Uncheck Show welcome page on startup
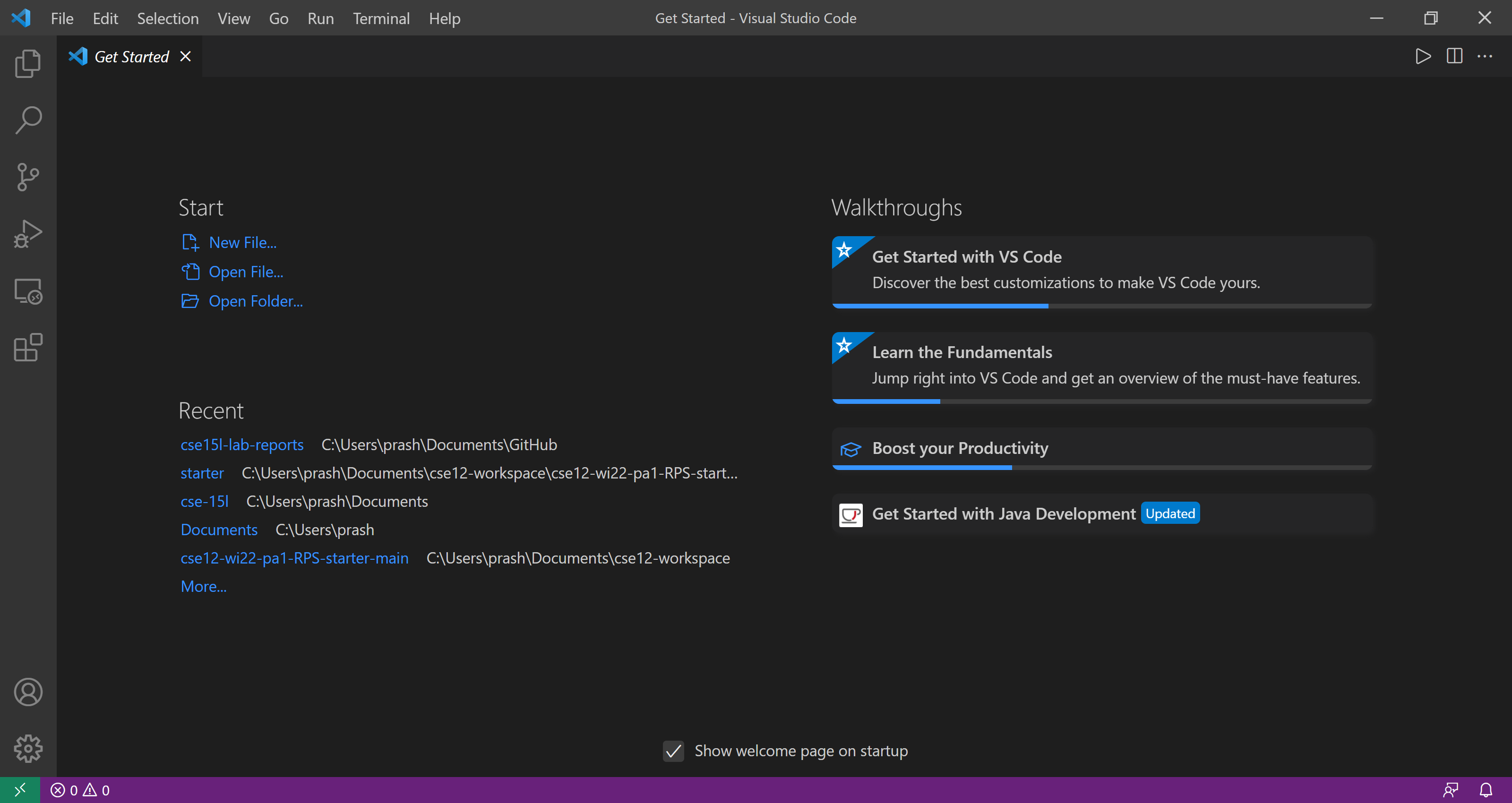Screen dimensions: 1512x803 [x=673, y=751]
